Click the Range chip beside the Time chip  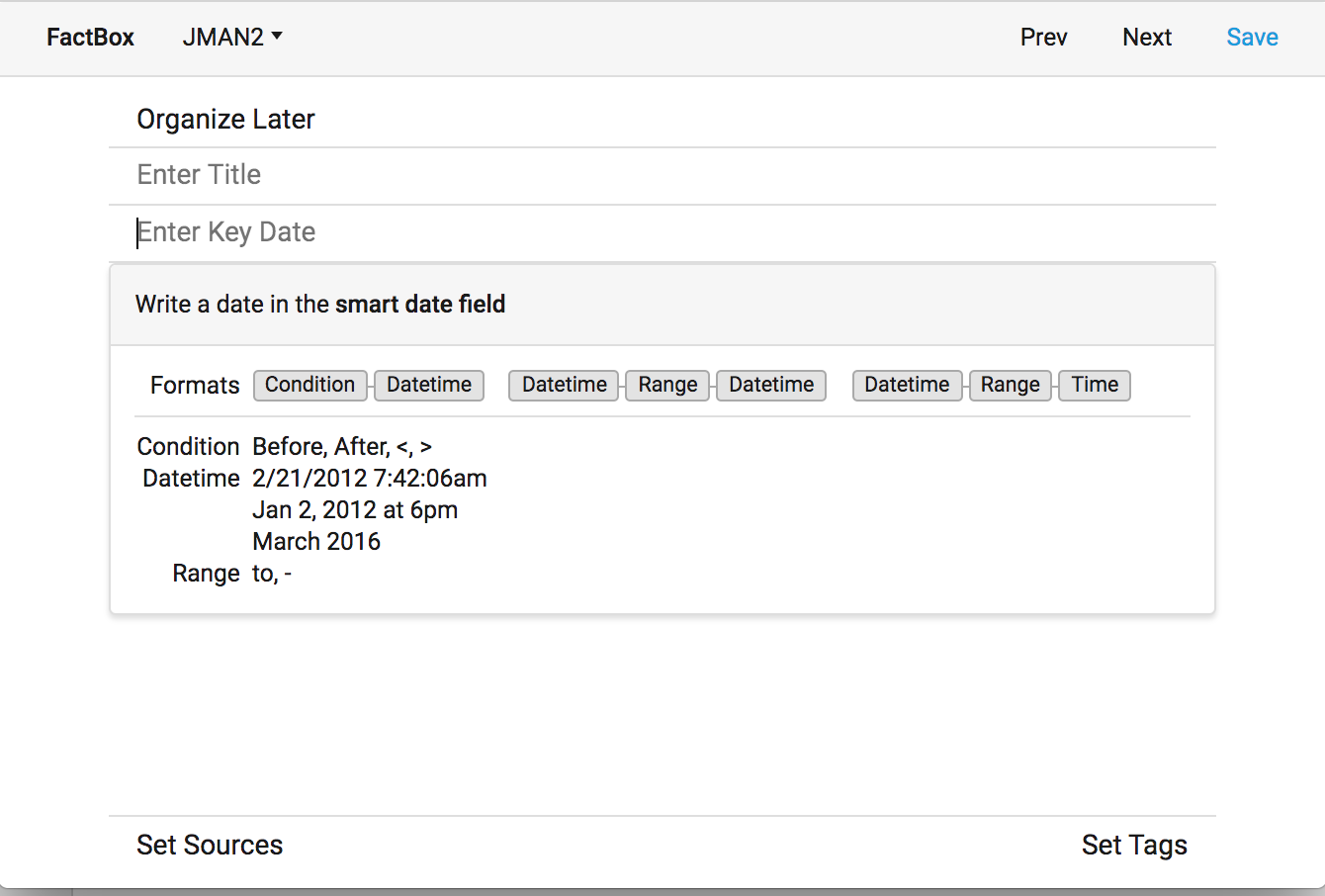click(x=1010, y=385)
